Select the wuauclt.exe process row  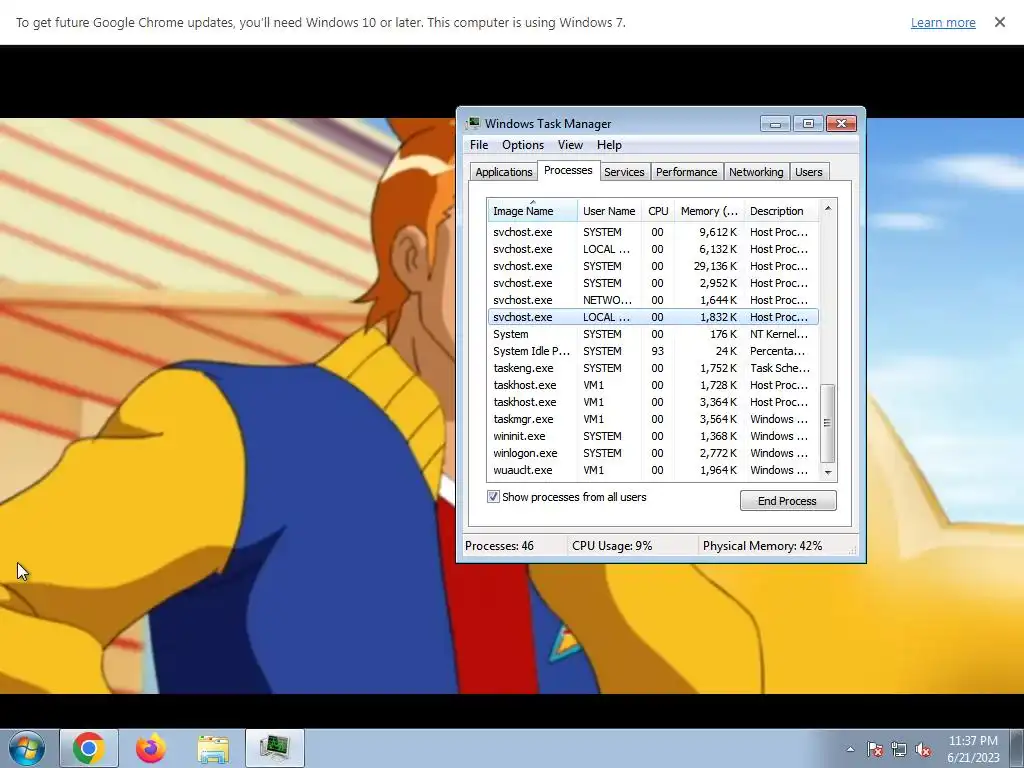(653, 470)
